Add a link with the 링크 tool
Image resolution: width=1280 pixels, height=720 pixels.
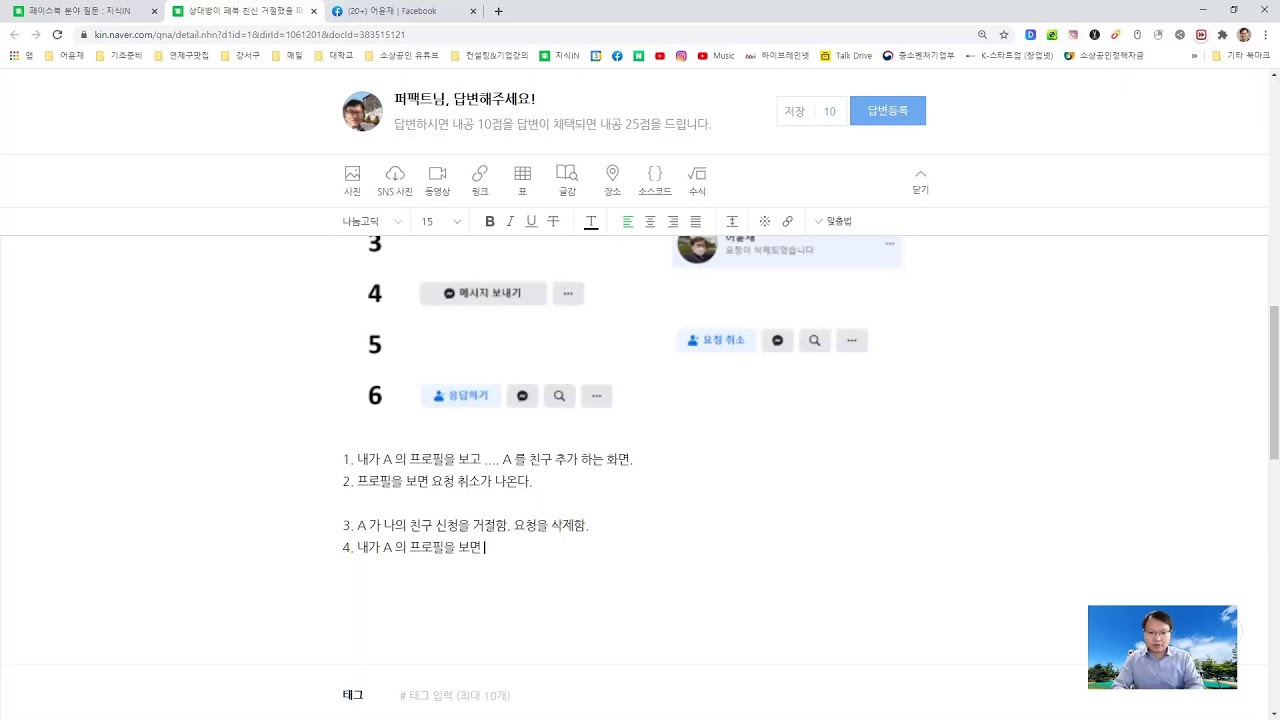tap(480, 181)
